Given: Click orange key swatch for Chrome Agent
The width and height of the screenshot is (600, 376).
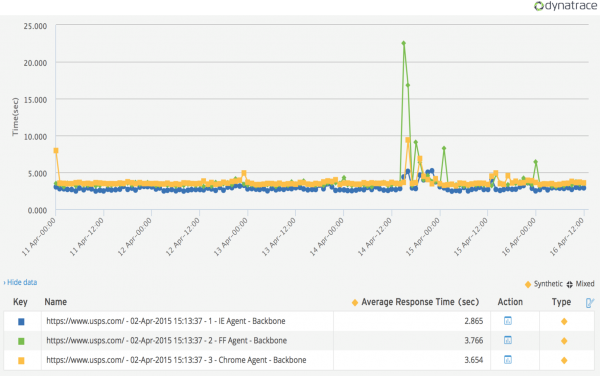Looking at the screenshot, I should [21, 361].
